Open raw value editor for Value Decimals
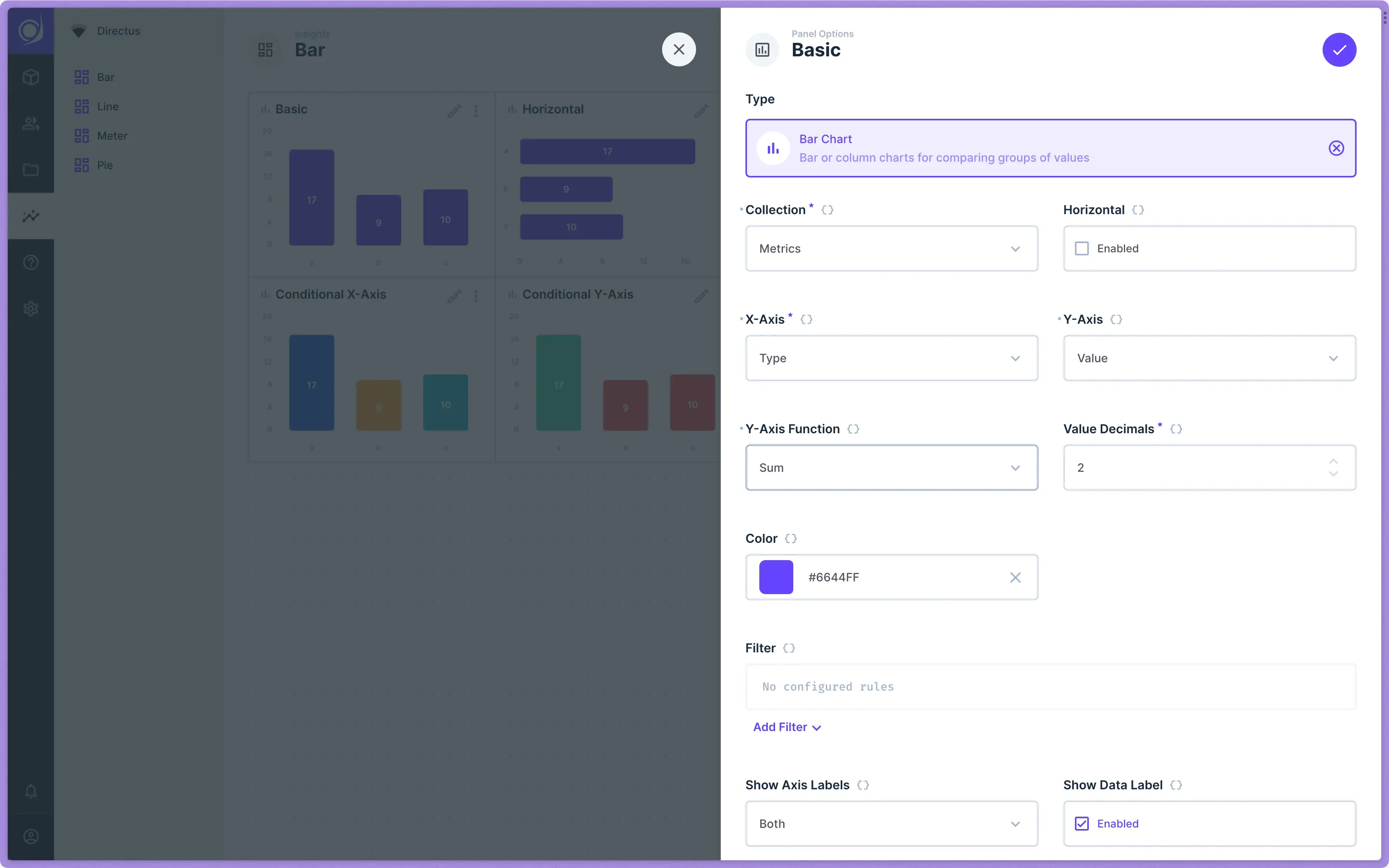1389x868 pixels. (x=1176, y=429)
